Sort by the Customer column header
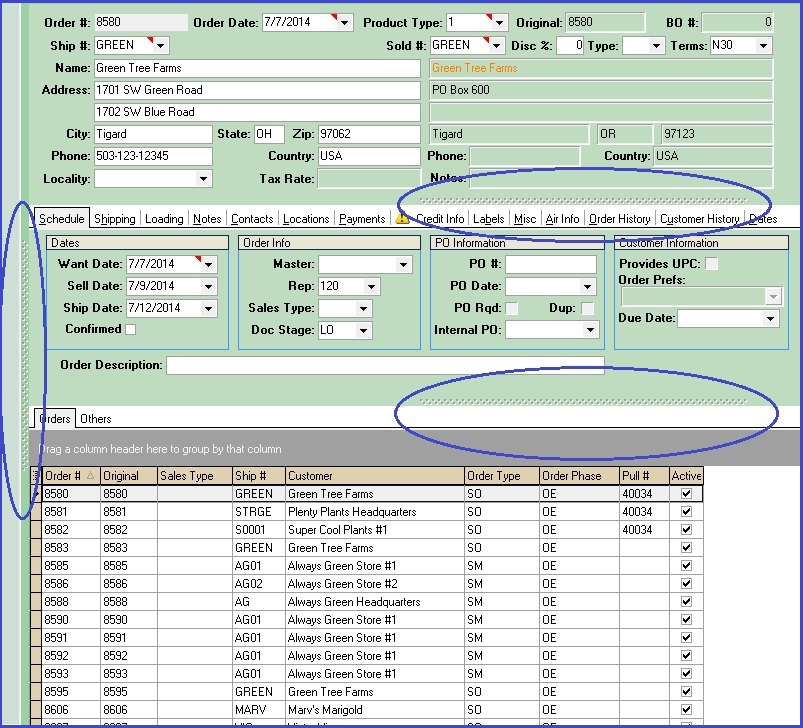This screenshot has height=728, width=803. pos(375,476)
